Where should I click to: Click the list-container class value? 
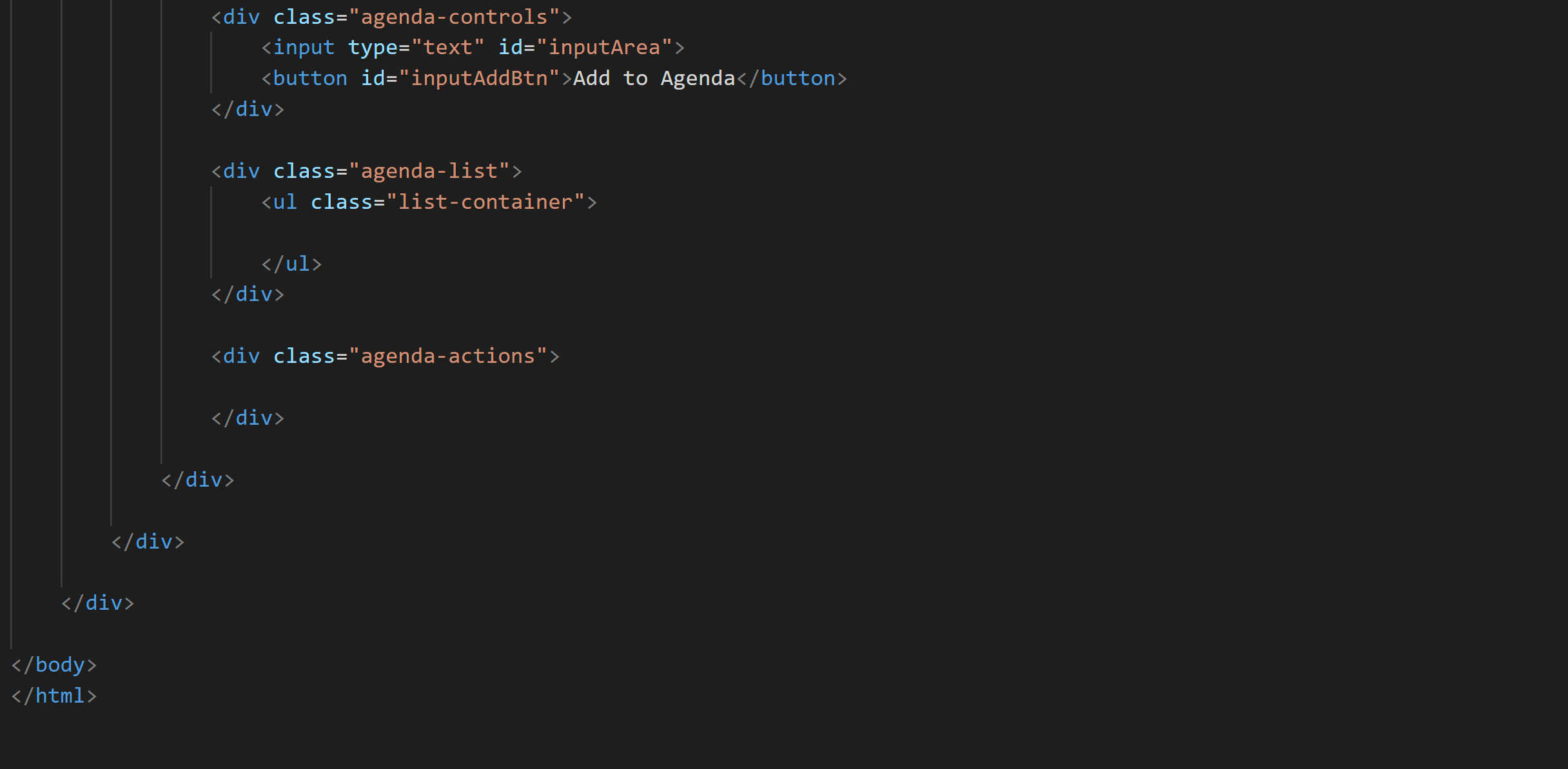485,202
